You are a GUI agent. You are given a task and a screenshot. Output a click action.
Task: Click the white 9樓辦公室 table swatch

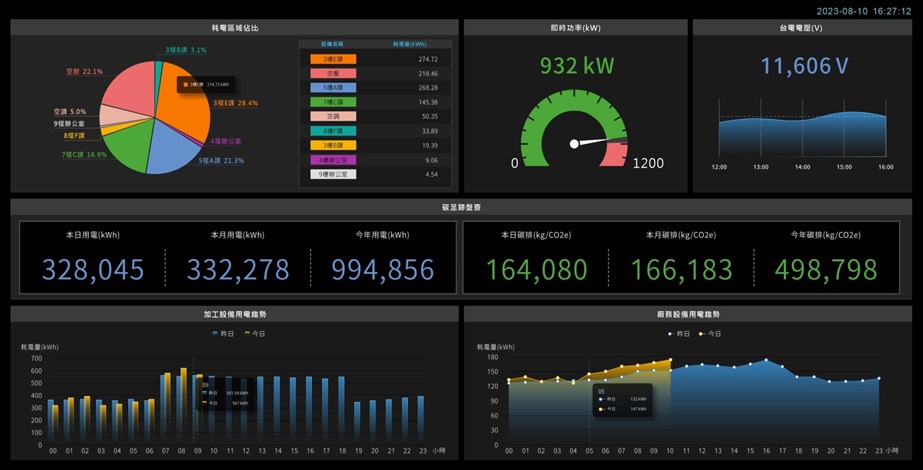tap(333, 174)
